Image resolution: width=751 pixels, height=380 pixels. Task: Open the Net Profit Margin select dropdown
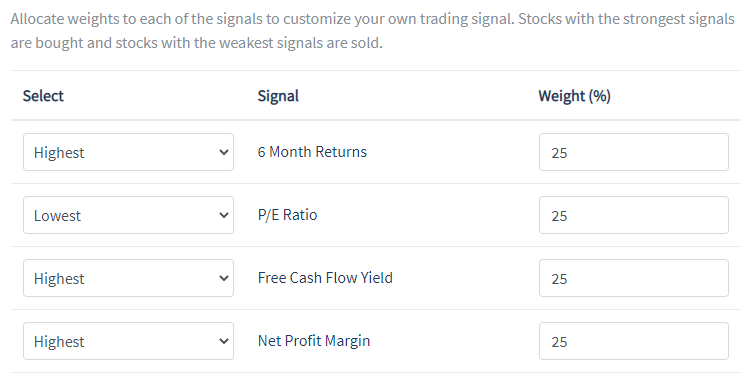[x=128, y=341]
